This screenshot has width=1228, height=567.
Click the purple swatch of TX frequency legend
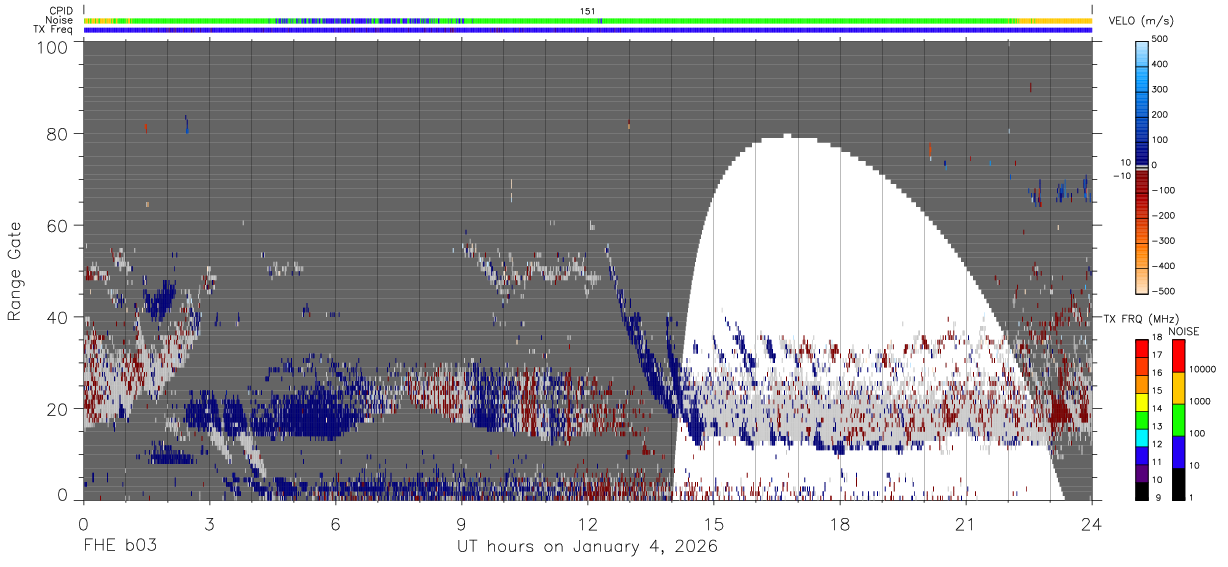[1141, 472]
